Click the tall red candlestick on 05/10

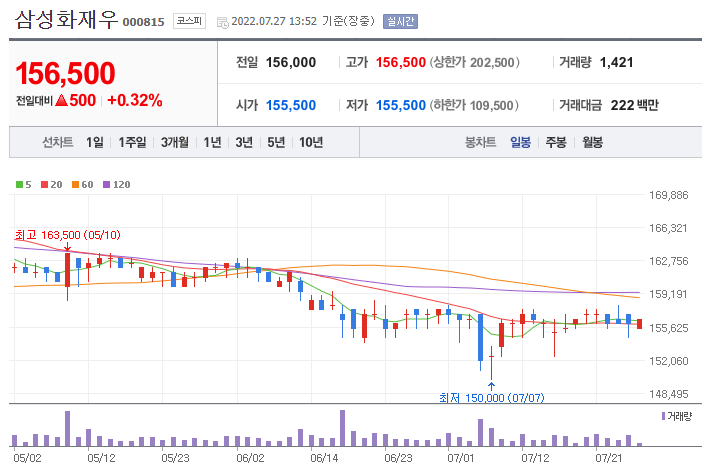point(68,270)
